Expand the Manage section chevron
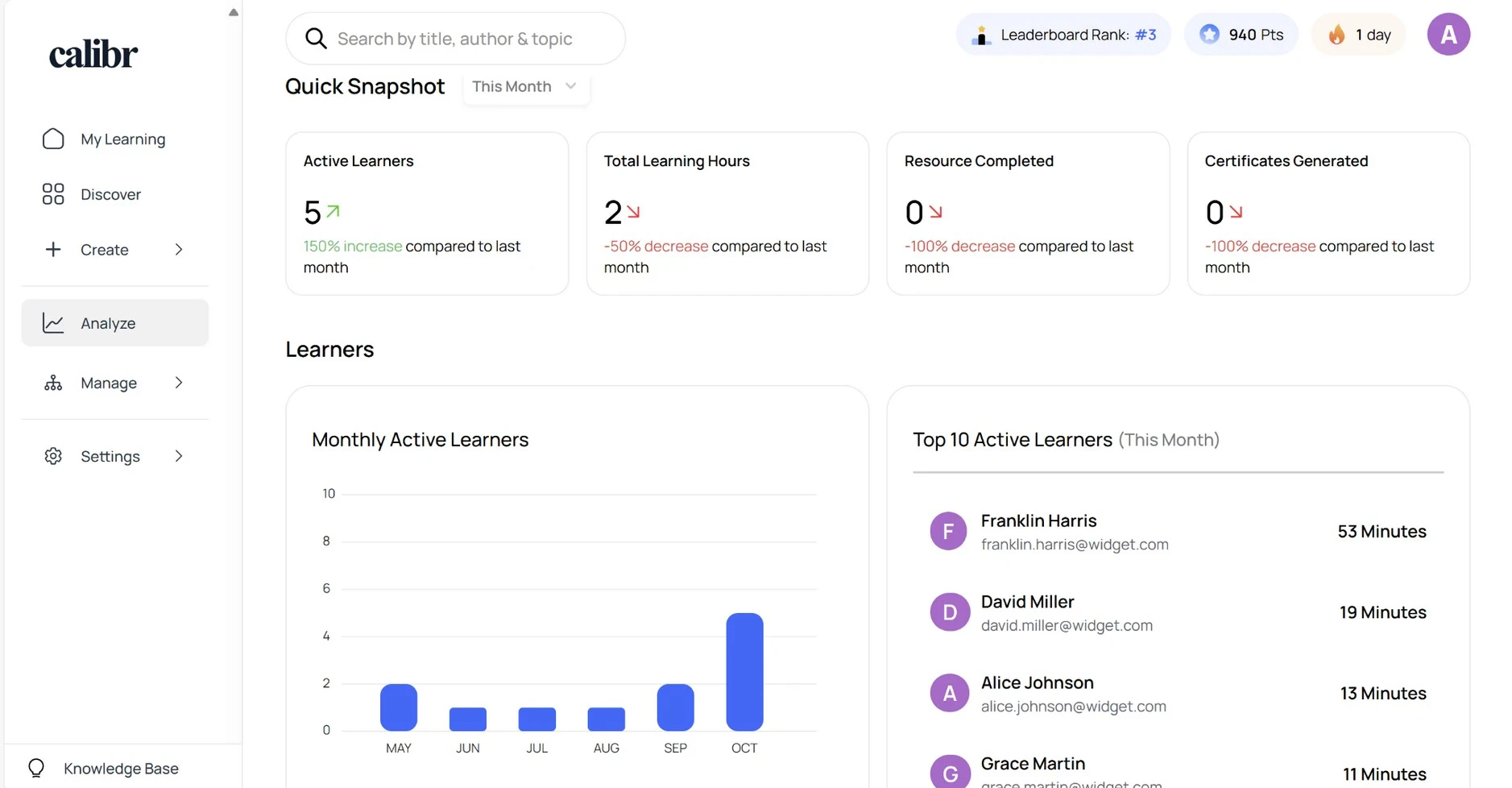The height and width of the screenshot is (788, 1512). [178, 383]
